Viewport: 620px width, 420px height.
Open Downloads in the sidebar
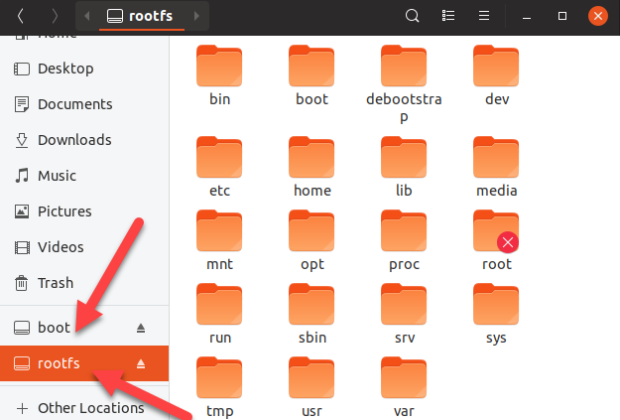(84, 140)
